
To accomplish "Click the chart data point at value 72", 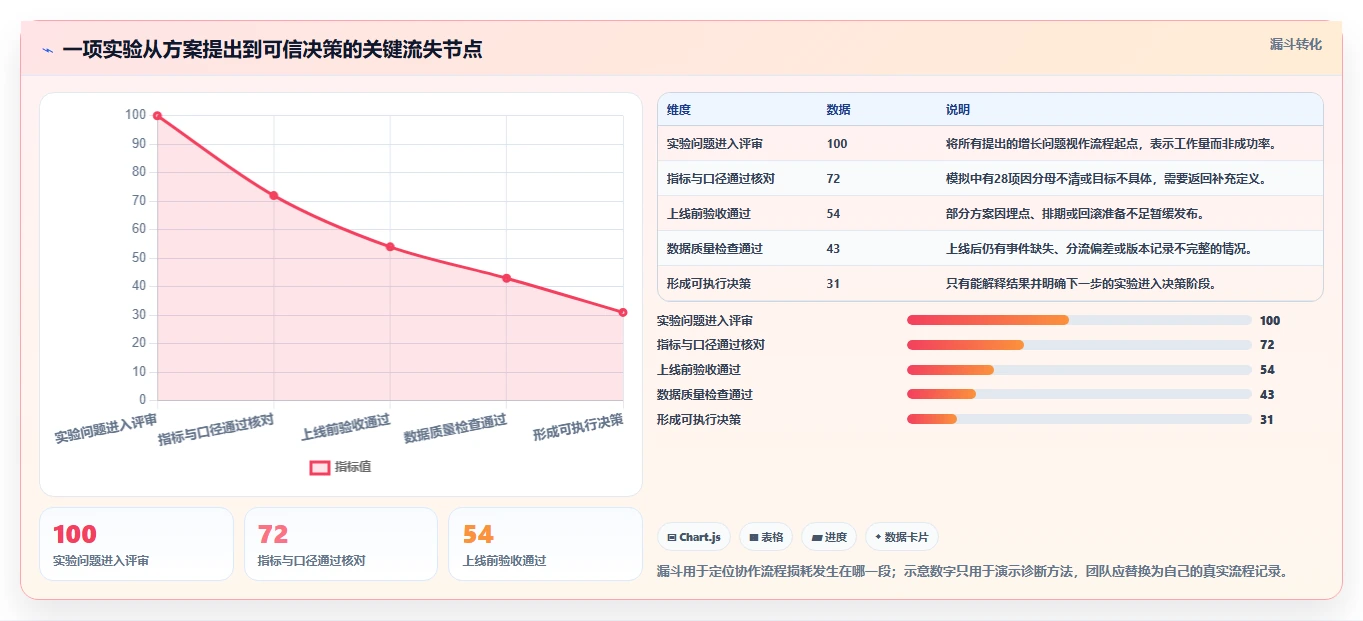I will pyautogui.click(x=273, y=195).
